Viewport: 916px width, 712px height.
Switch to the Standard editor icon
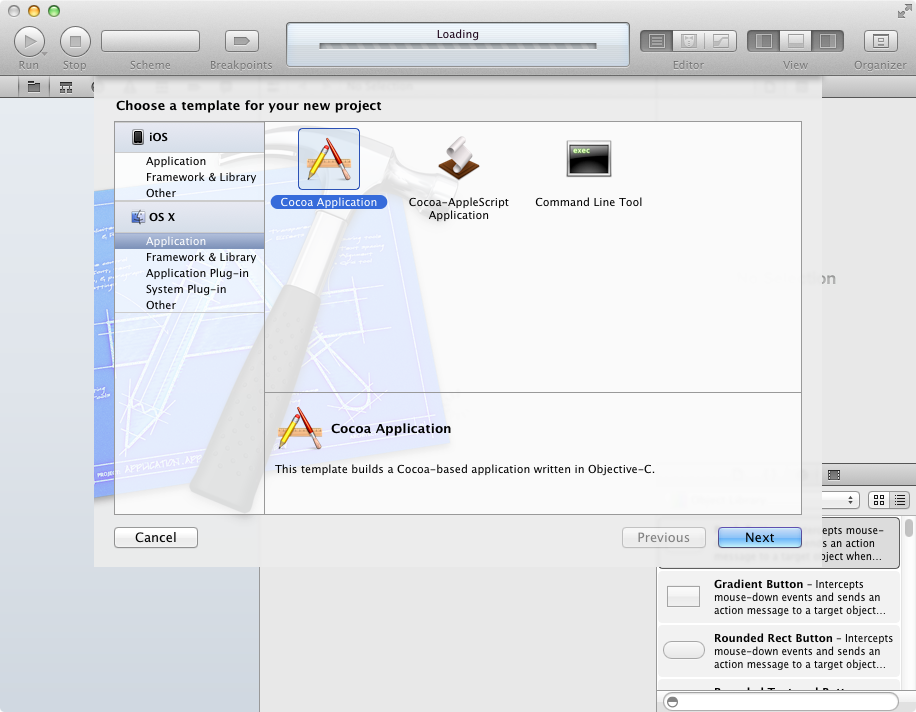[x=657, y=41]
